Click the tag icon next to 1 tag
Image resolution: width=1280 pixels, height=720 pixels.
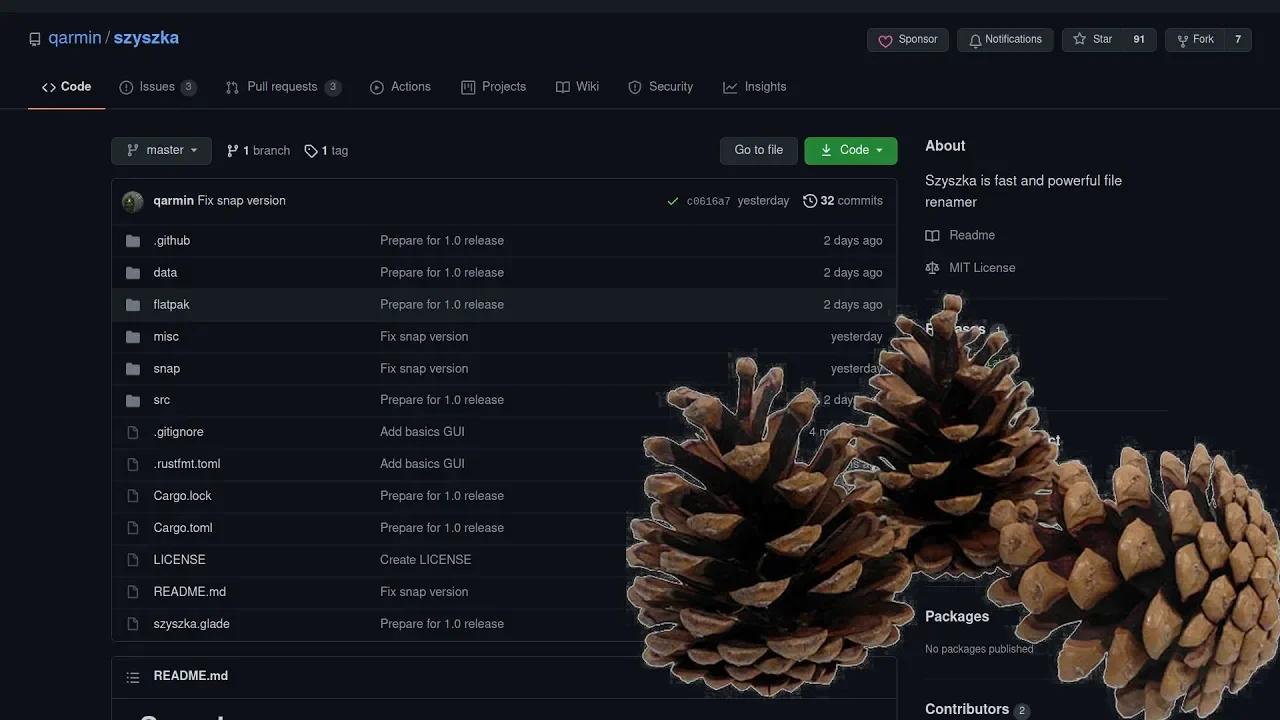(311, 151)
